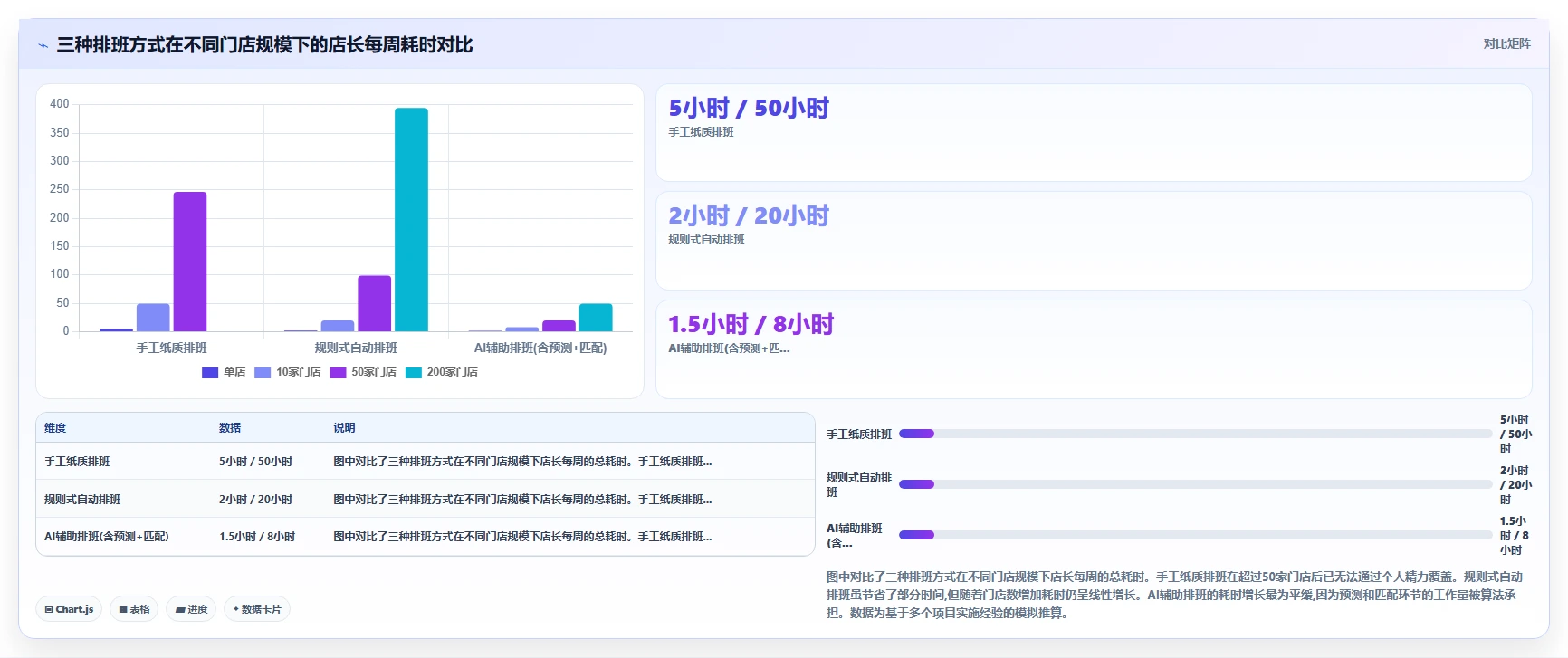Click the 说明 text in the AI辅助排班 row
This screenshot has width=1568, height=658.
pos(522,537)
